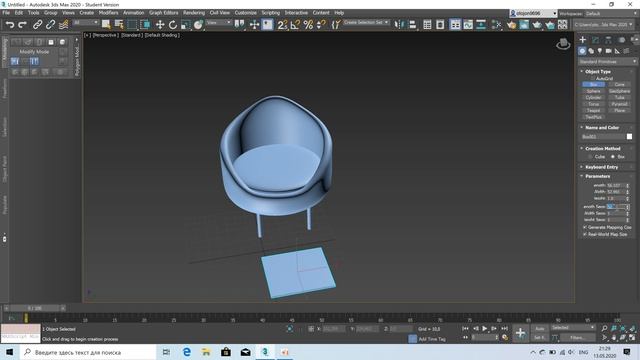Expand the Keyboard Entry rollout

point(602,167)
